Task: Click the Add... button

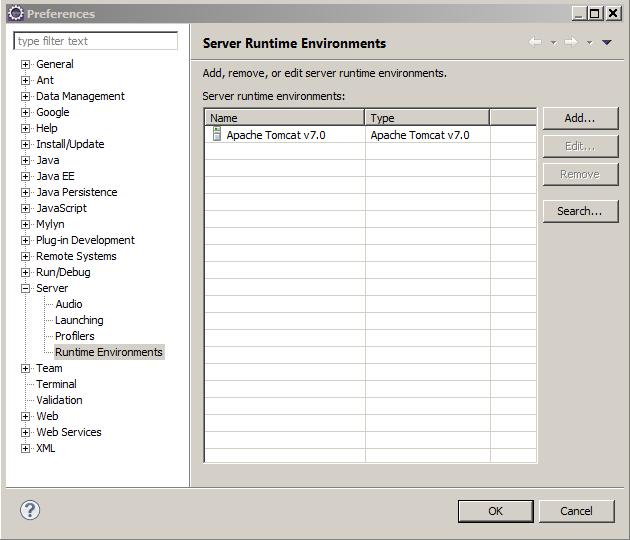Action: tap(580, 118)
